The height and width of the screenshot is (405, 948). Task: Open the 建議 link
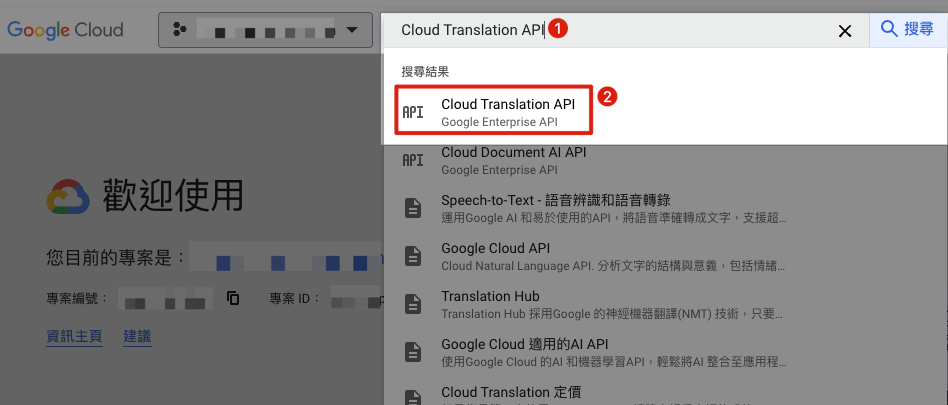point(137,337)
